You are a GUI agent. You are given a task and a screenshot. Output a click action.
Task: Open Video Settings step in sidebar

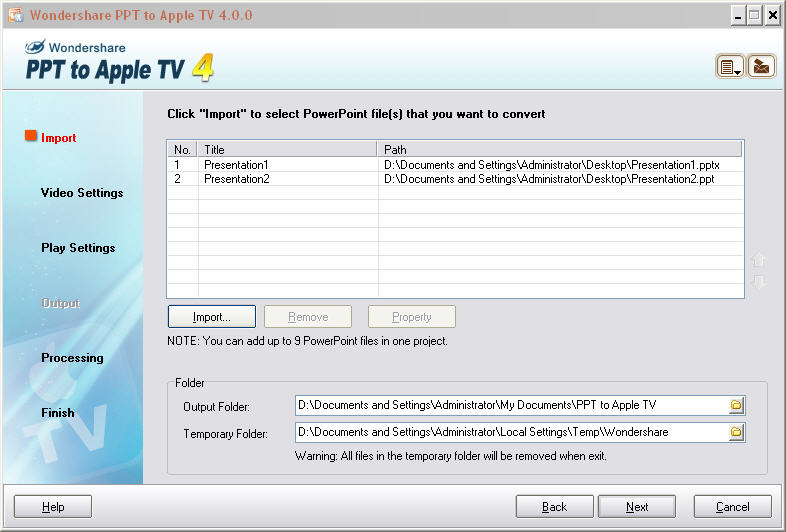click(x=82, y=193)
